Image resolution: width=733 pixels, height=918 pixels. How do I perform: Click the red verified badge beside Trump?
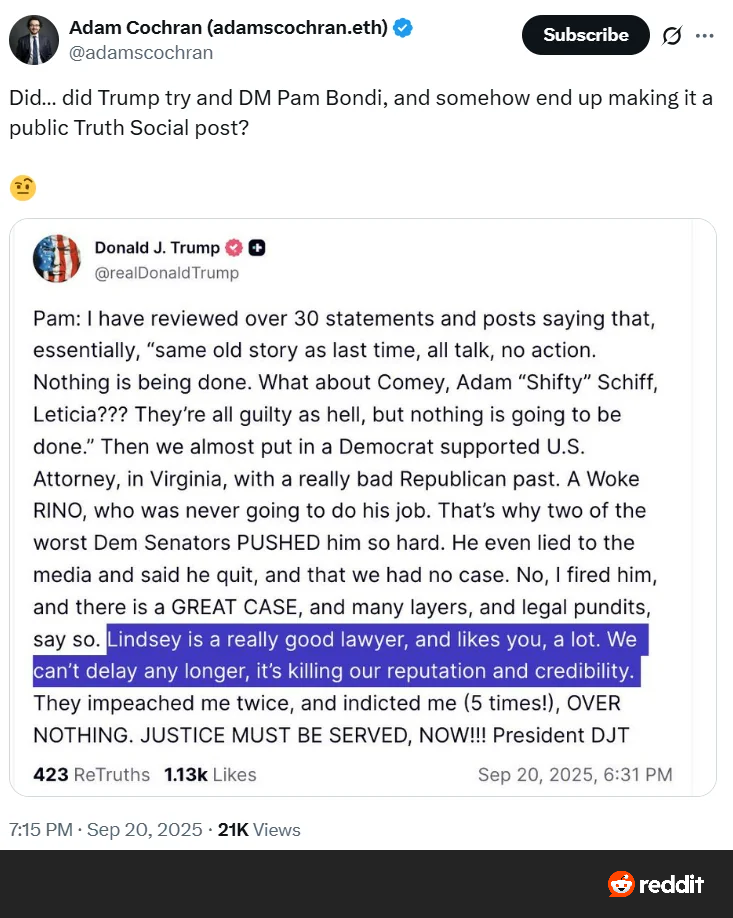pyautogui.click(x=234, y=248)
